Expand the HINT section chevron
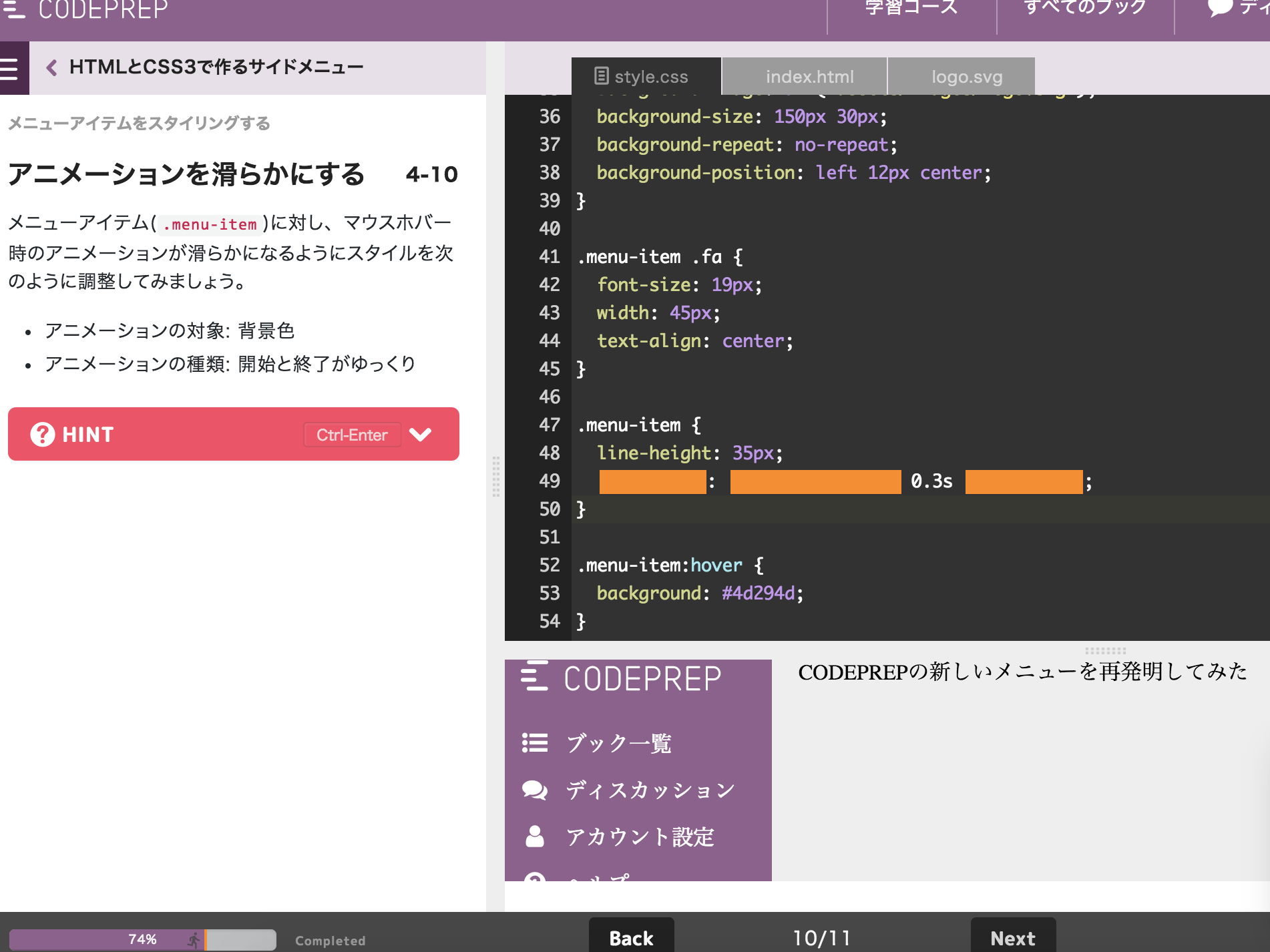 pyautogui.click(x=420, y=435)
